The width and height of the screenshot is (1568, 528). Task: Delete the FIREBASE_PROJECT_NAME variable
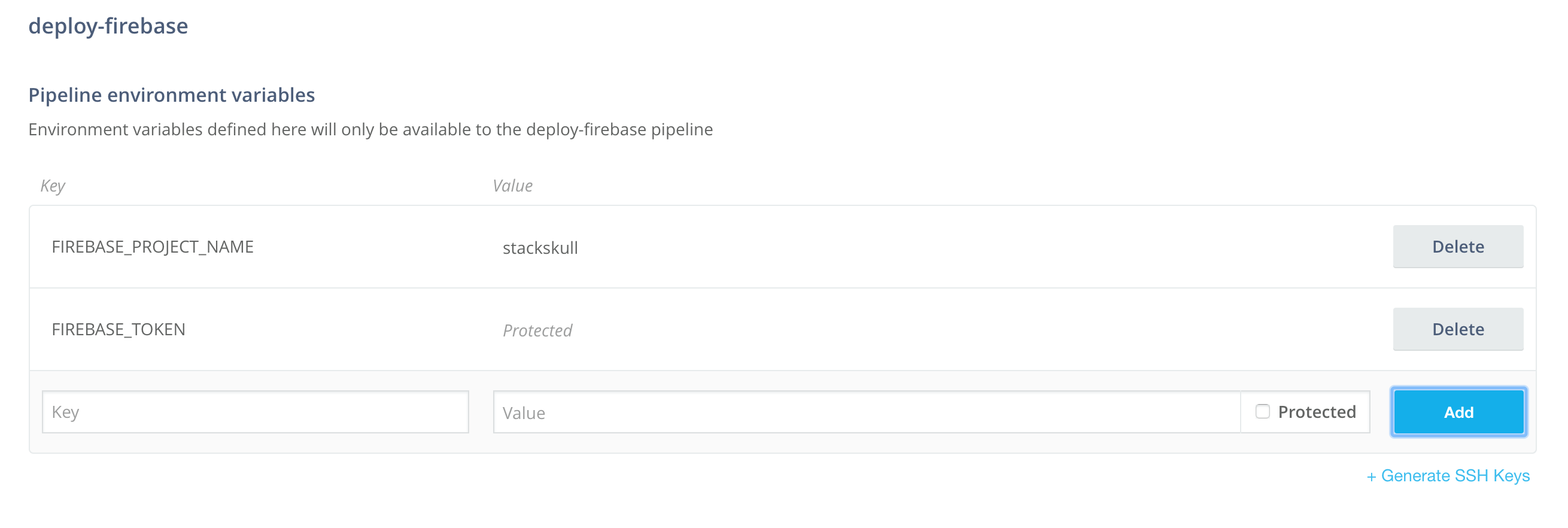(1458, 247)
